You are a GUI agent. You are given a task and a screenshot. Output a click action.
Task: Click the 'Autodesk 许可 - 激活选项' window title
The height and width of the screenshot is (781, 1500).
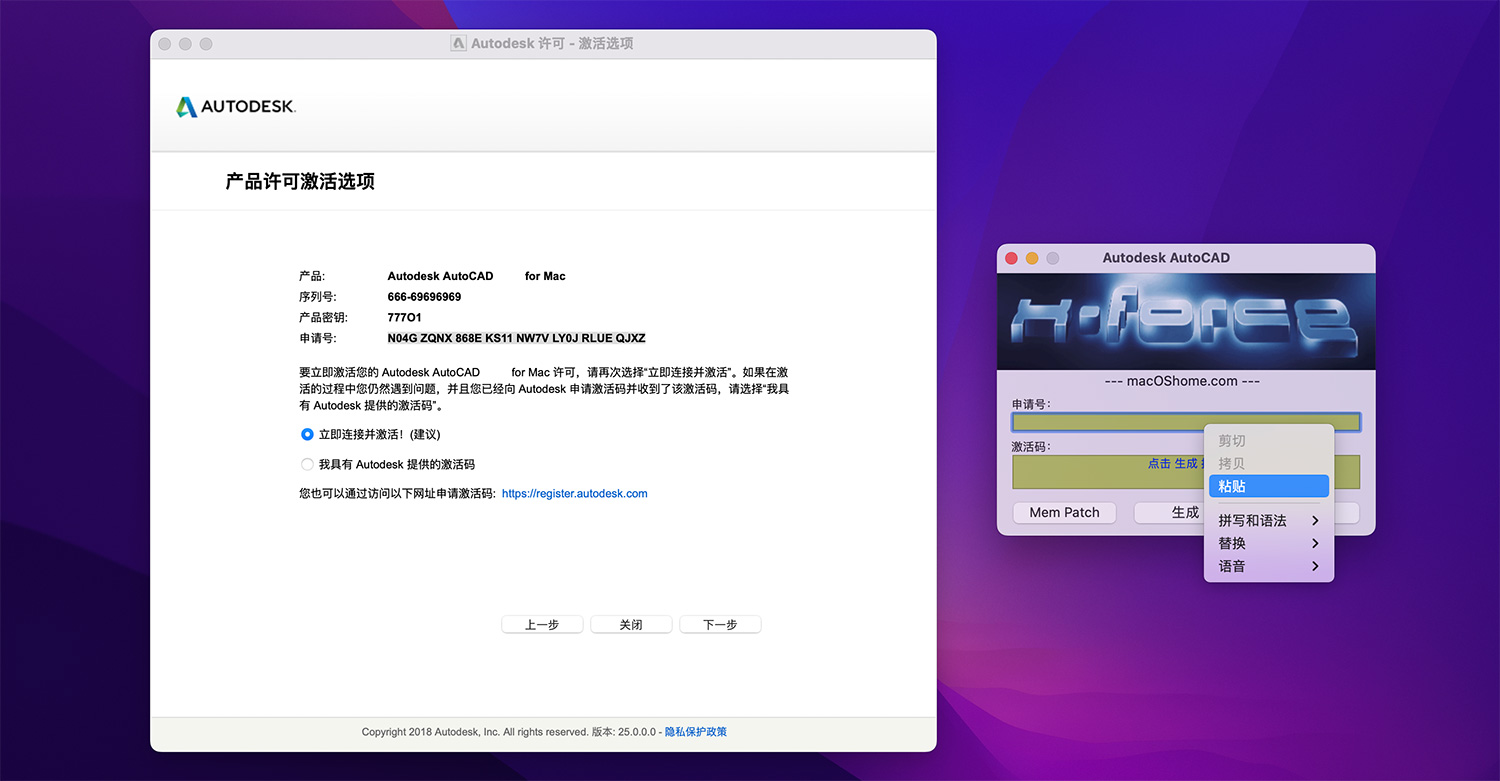(552, 44)
